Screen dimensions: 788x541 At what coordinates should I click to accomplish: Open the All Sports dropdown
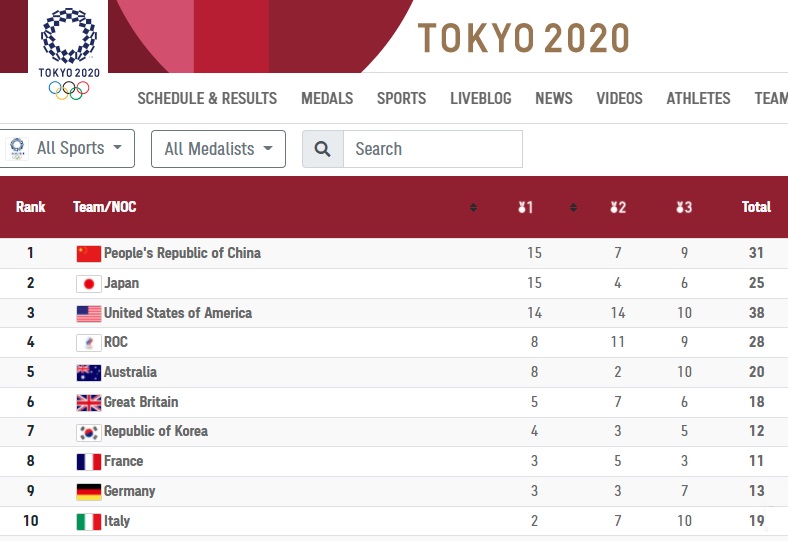pyautogui.click(x=67, y=148)
